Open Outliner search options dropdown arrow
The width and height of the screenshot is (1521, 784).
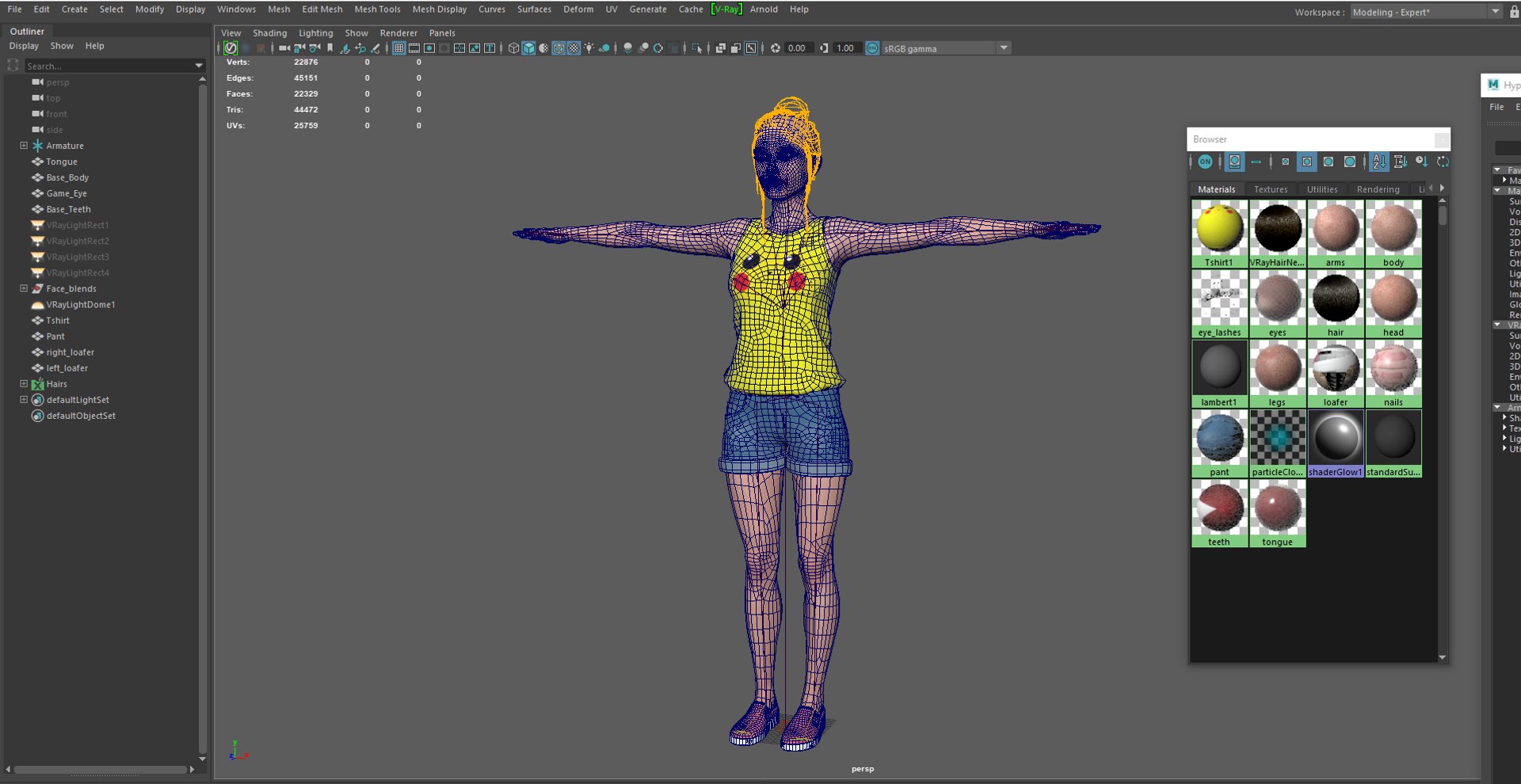(199, 66)
